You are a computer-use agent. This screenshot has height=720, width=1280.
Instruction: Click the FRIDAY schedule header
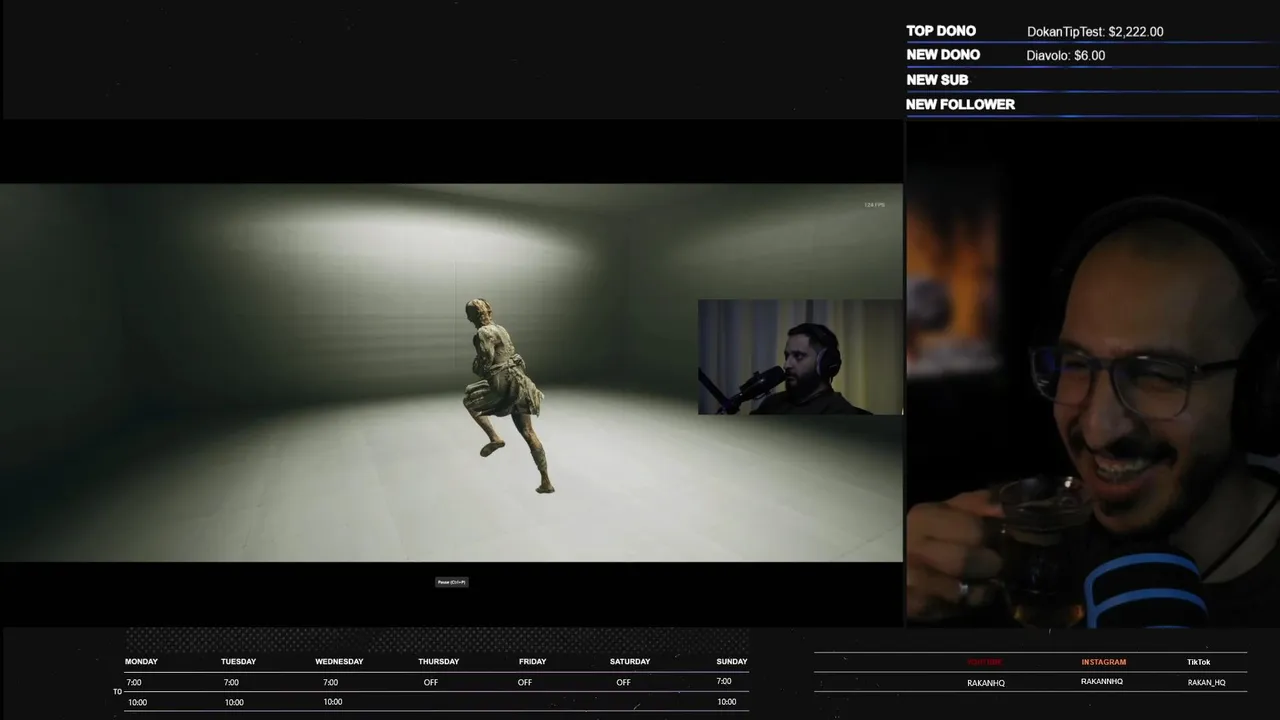532,662
